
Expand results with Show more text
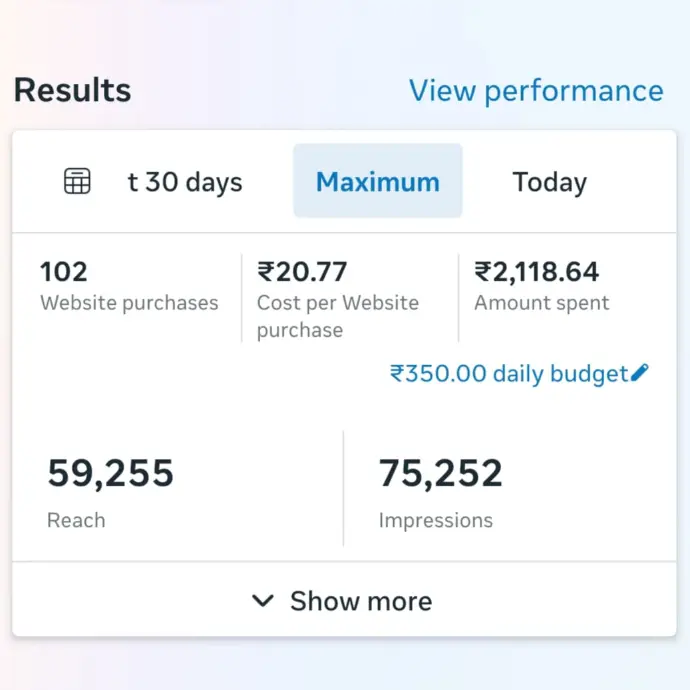coord(361,601)
